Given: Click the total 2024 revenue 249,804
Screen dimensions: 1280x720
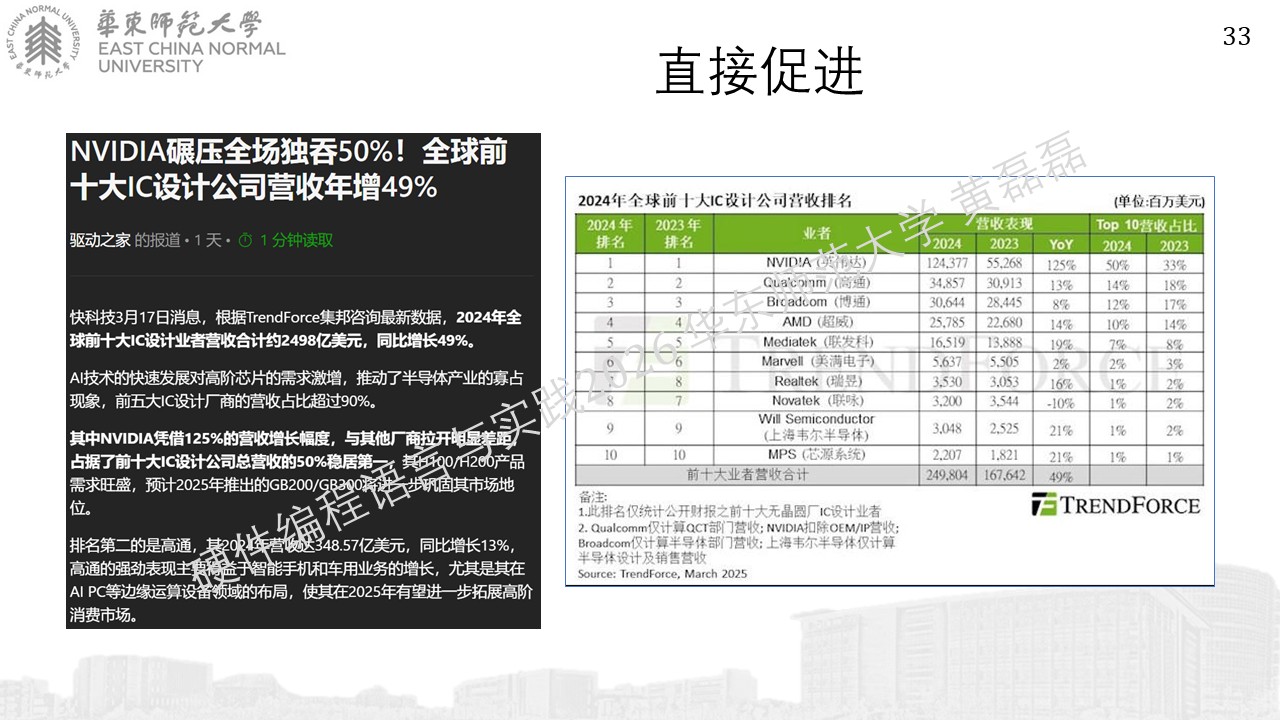Looking at the screenshot, I should [947, 475].
